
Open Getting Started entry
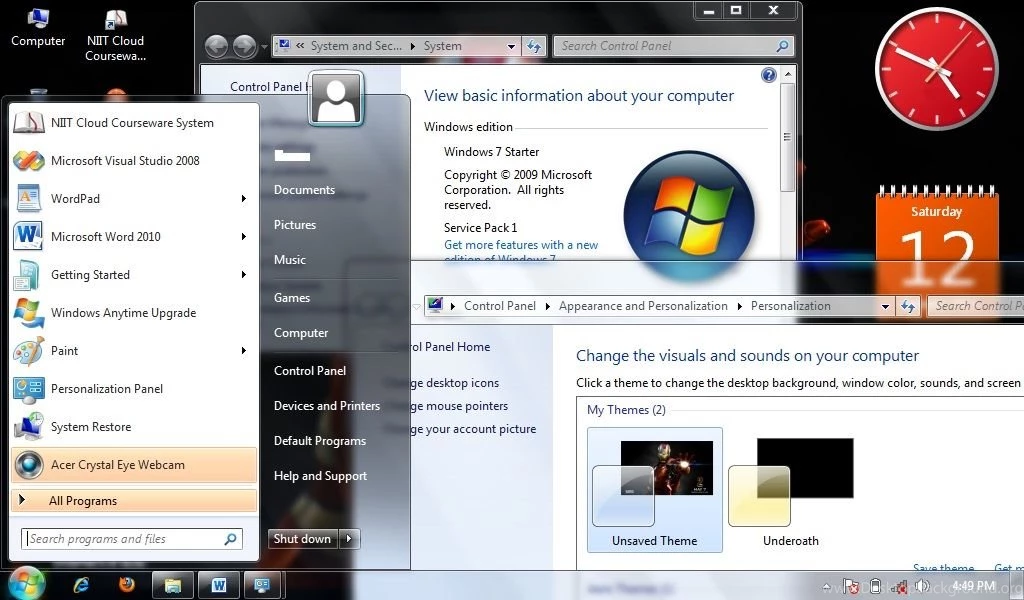point(134,275)
